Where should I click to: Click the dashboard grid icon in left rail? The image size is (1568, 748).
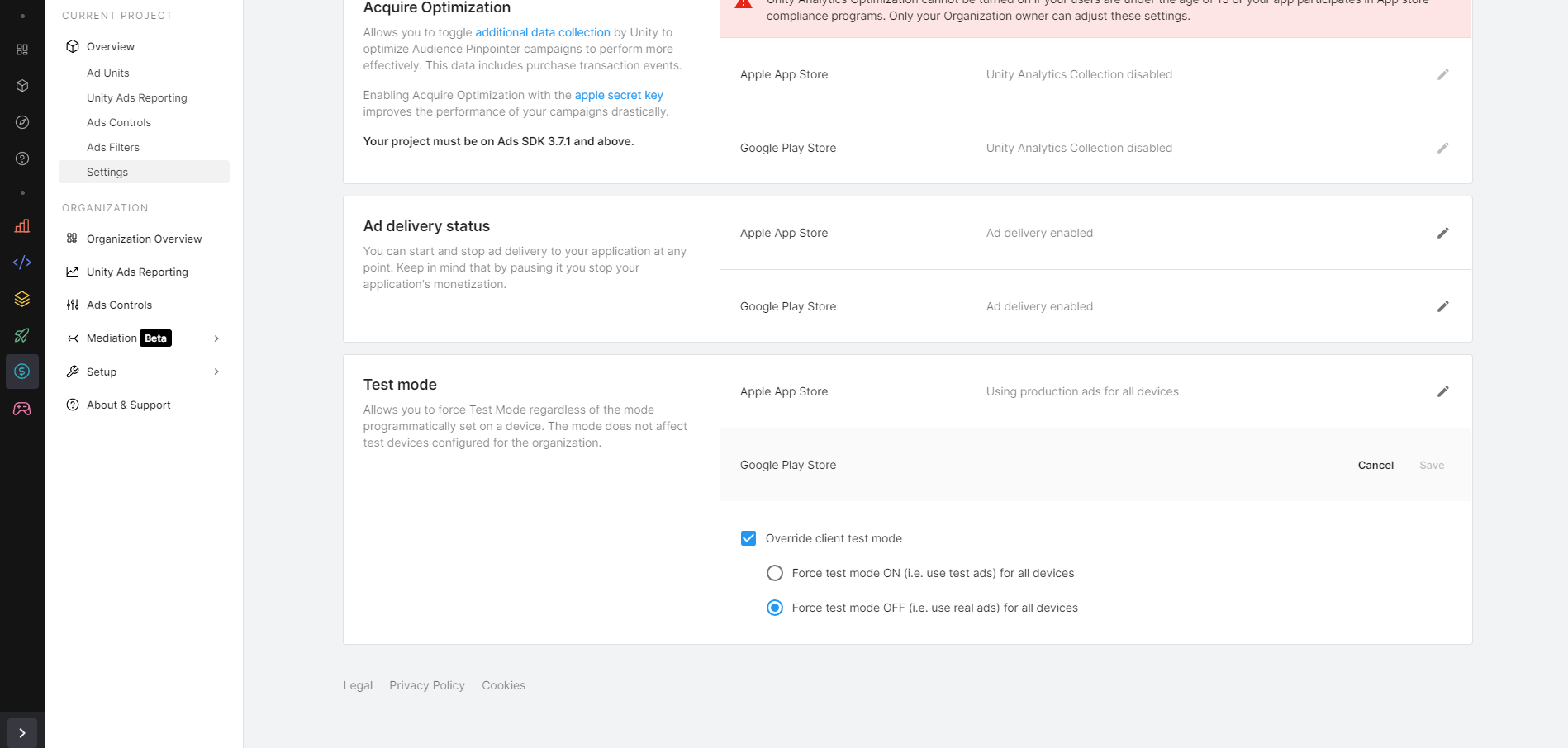pos(22,50)
